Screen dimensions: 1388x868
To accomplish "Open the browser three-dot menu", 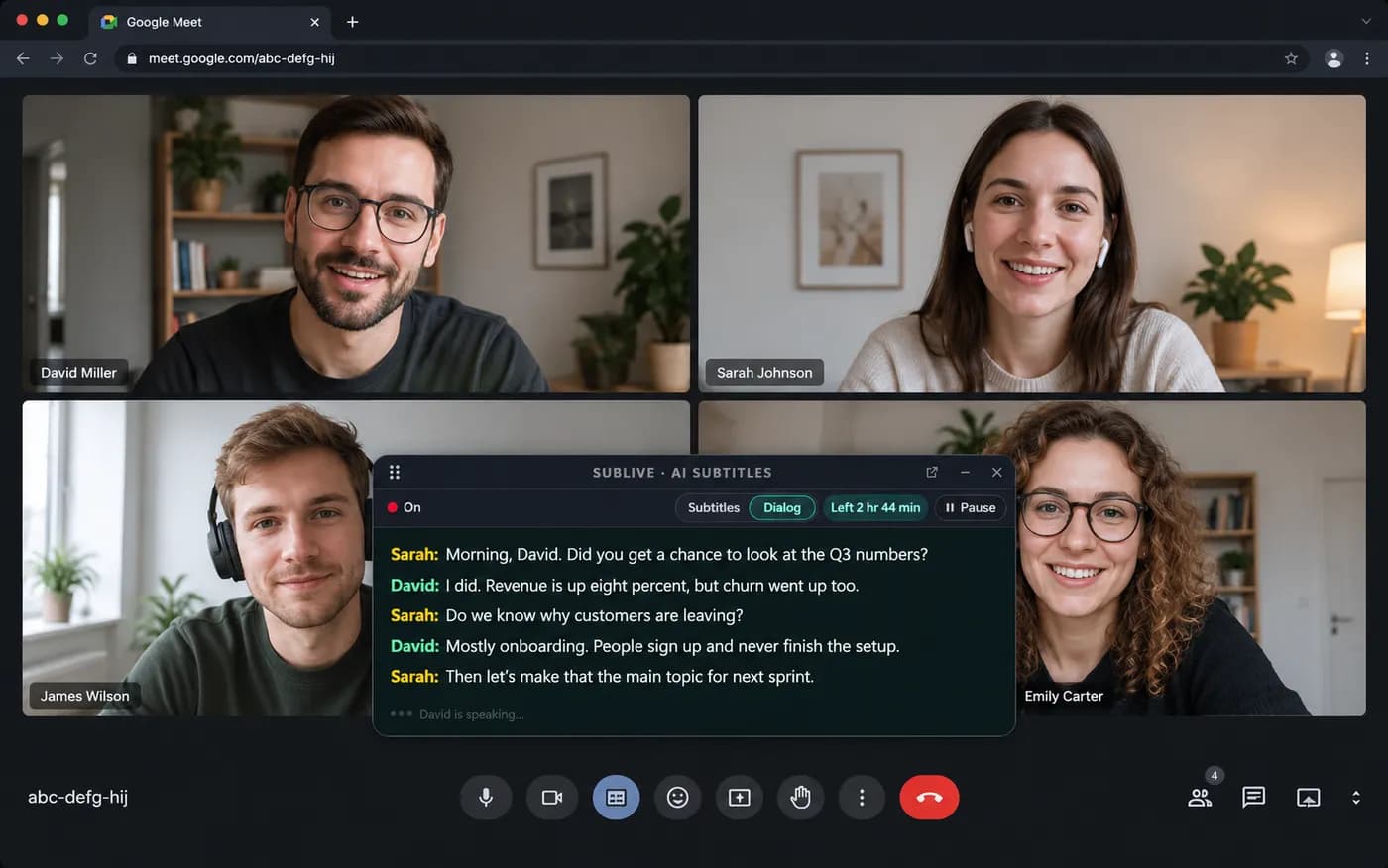I will tap(1367, 58).
